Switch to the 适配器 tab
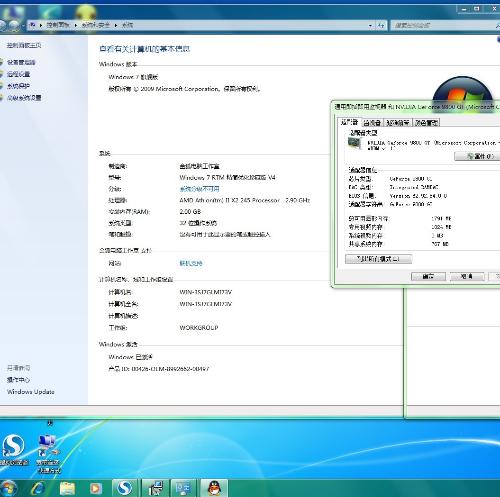 (x=349, y=122)
